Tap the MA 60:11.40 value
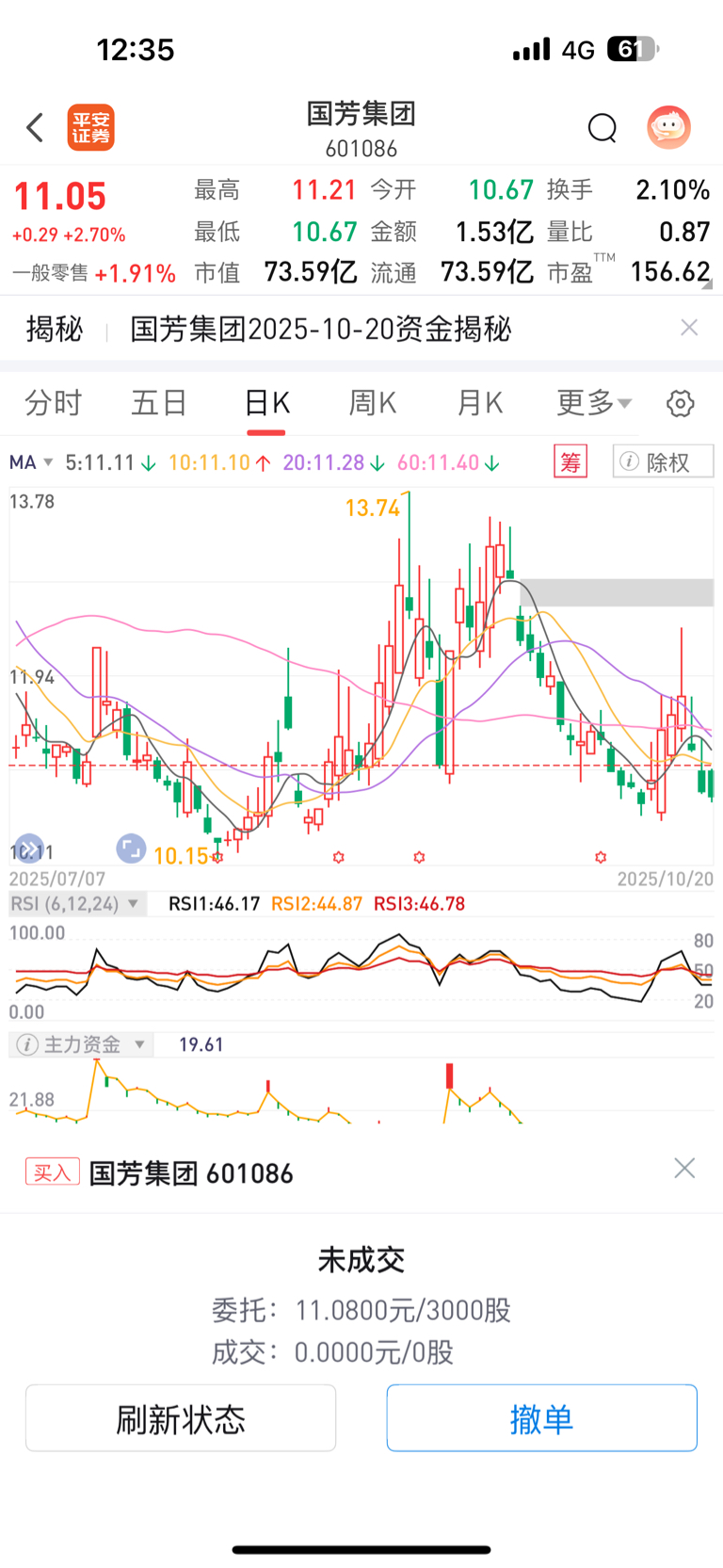The width and height of the screenshot is (723, 1568). (x=448, y=462)
